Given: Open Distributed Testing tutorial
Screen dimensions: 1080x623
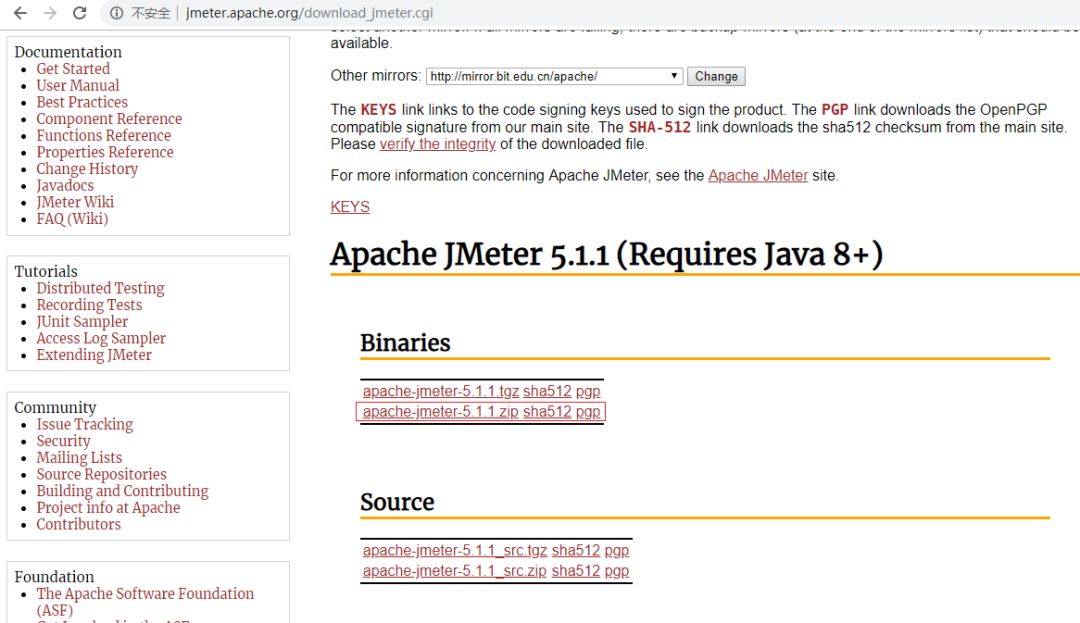Looking at the screenshot, I should [x=100, y=288].
